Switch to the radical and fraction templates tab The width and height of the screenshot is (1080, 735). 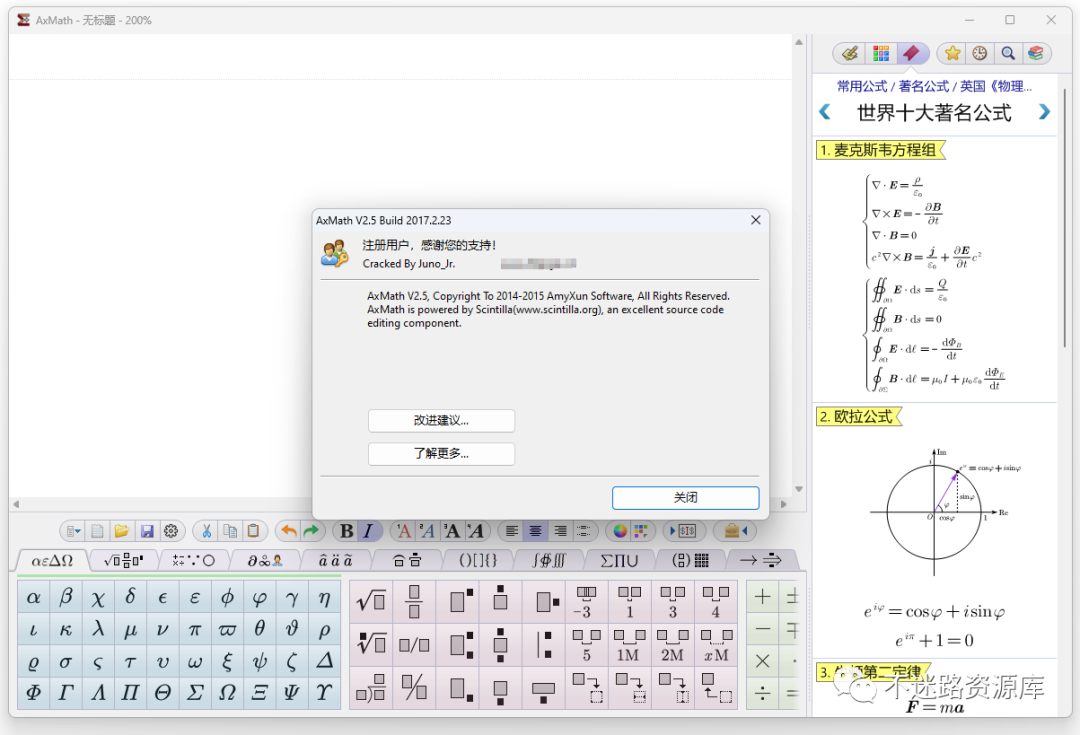pos(124,560)
